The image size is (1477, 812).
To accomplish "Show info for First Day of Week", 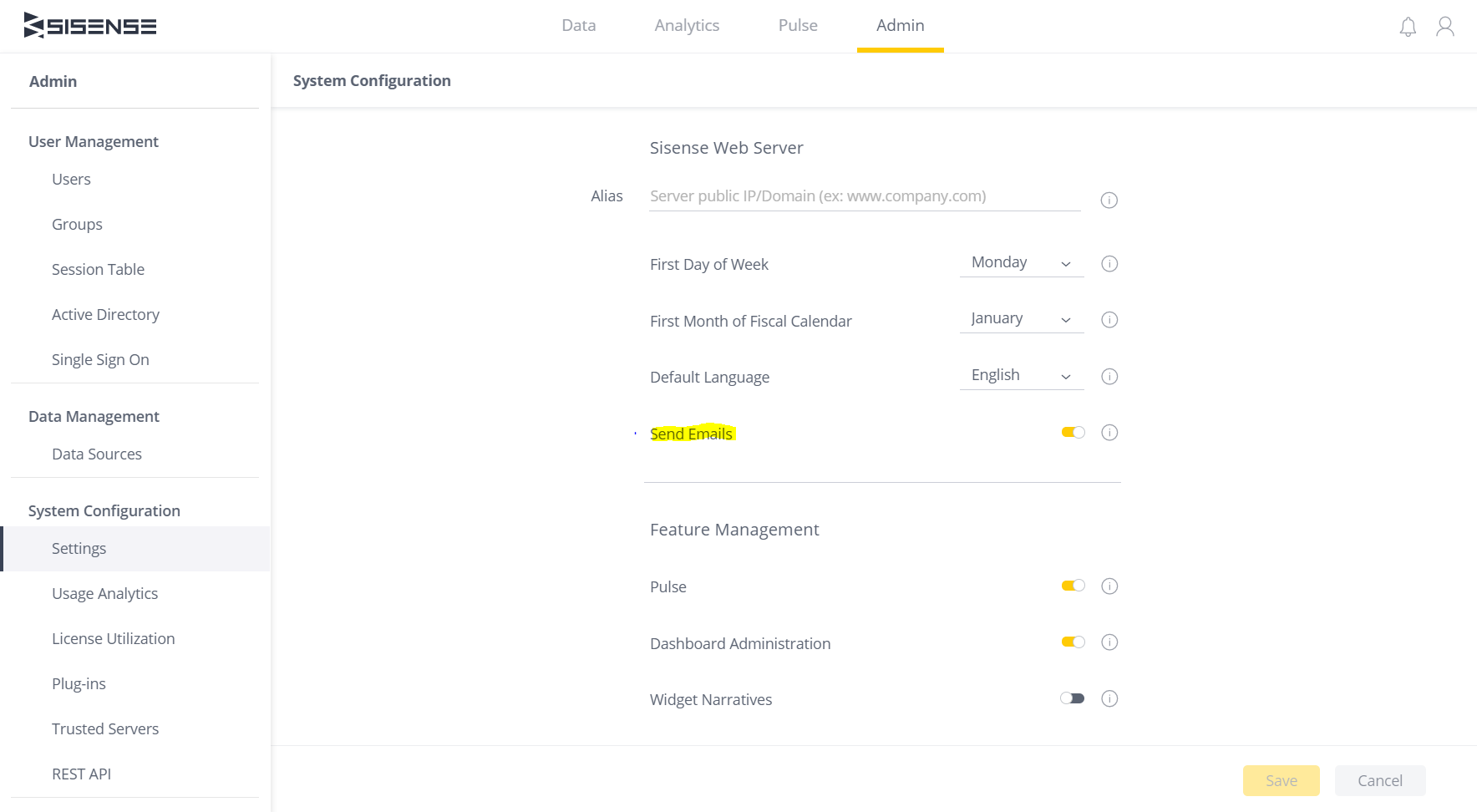I will click(1109, 264).
